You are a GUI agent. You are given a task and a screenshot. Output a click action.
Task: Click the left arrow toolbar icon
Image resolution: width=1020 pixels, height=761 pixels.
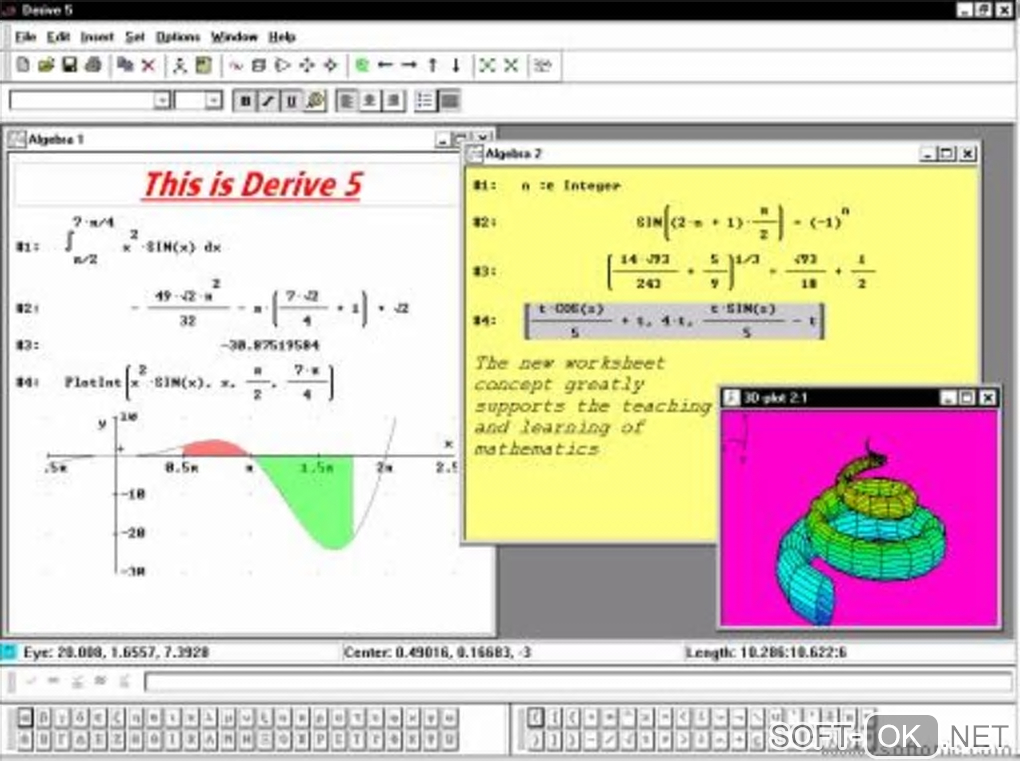click(386, 65)
